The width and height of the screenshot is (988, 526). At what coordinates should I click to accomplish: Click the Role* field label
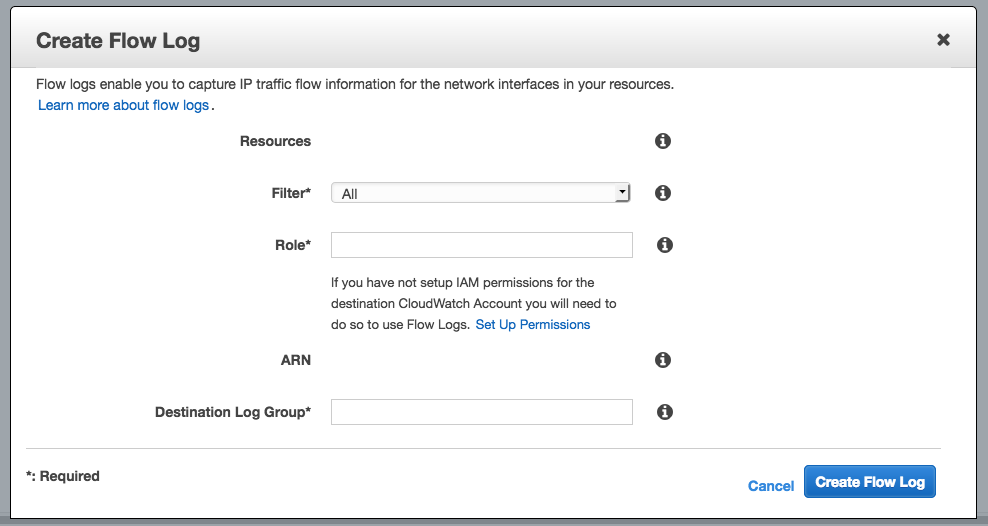tap(293, 245)
